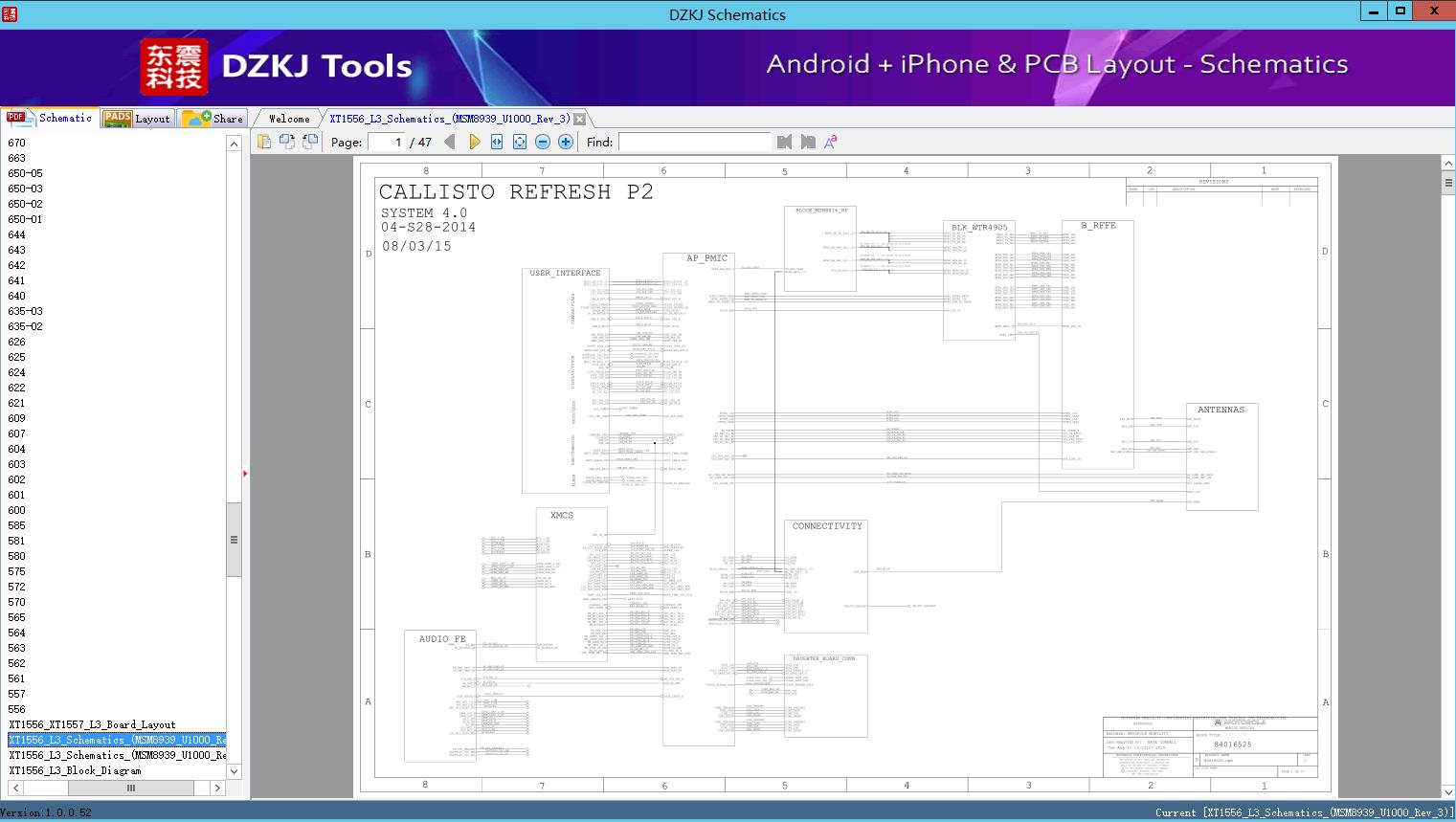
Task: Collapse the sidebar using the red arrow
Action: tap(245, 474)
